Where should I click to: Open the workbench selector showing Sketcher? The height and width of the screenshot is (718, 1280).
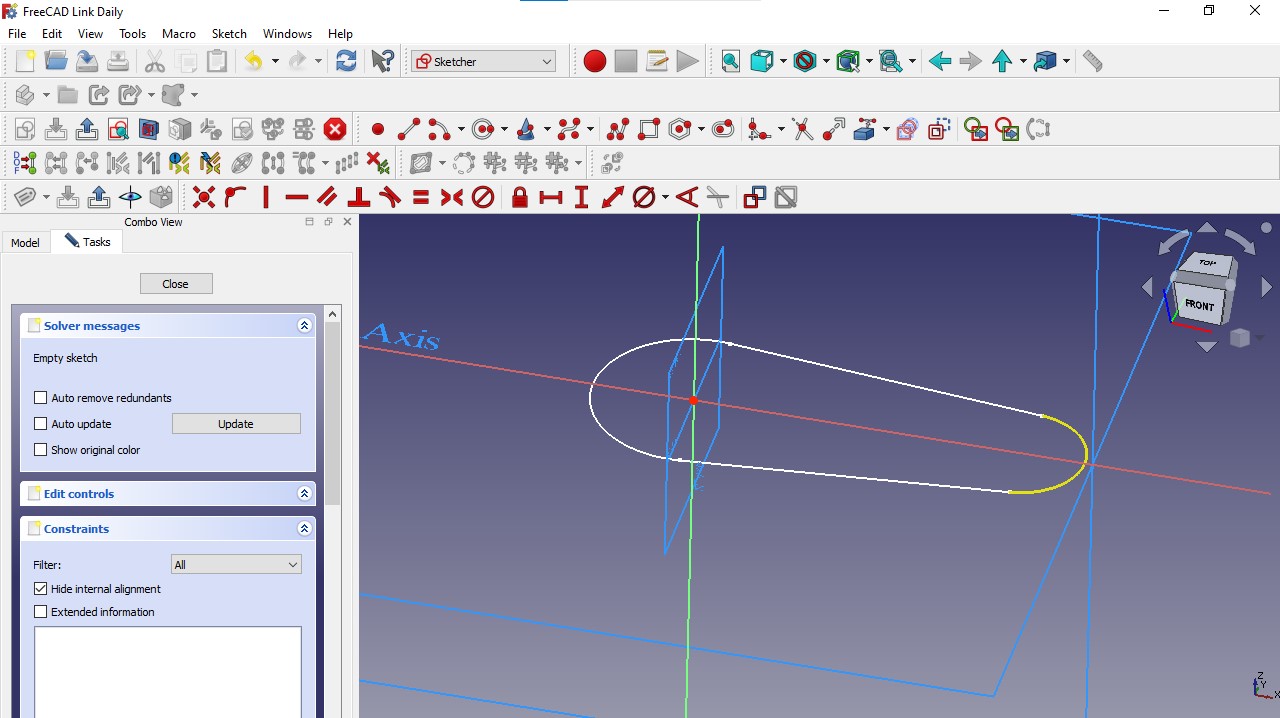coord(483,61)
